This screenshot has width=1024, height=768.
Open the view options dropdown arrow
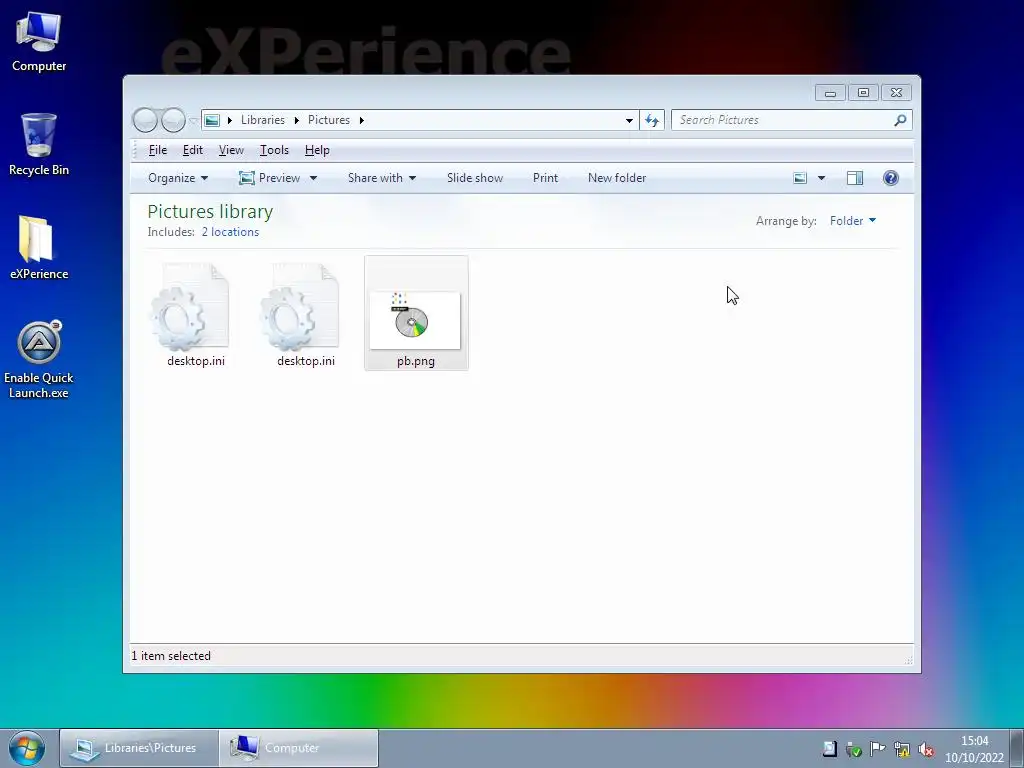tap(822, 178)
